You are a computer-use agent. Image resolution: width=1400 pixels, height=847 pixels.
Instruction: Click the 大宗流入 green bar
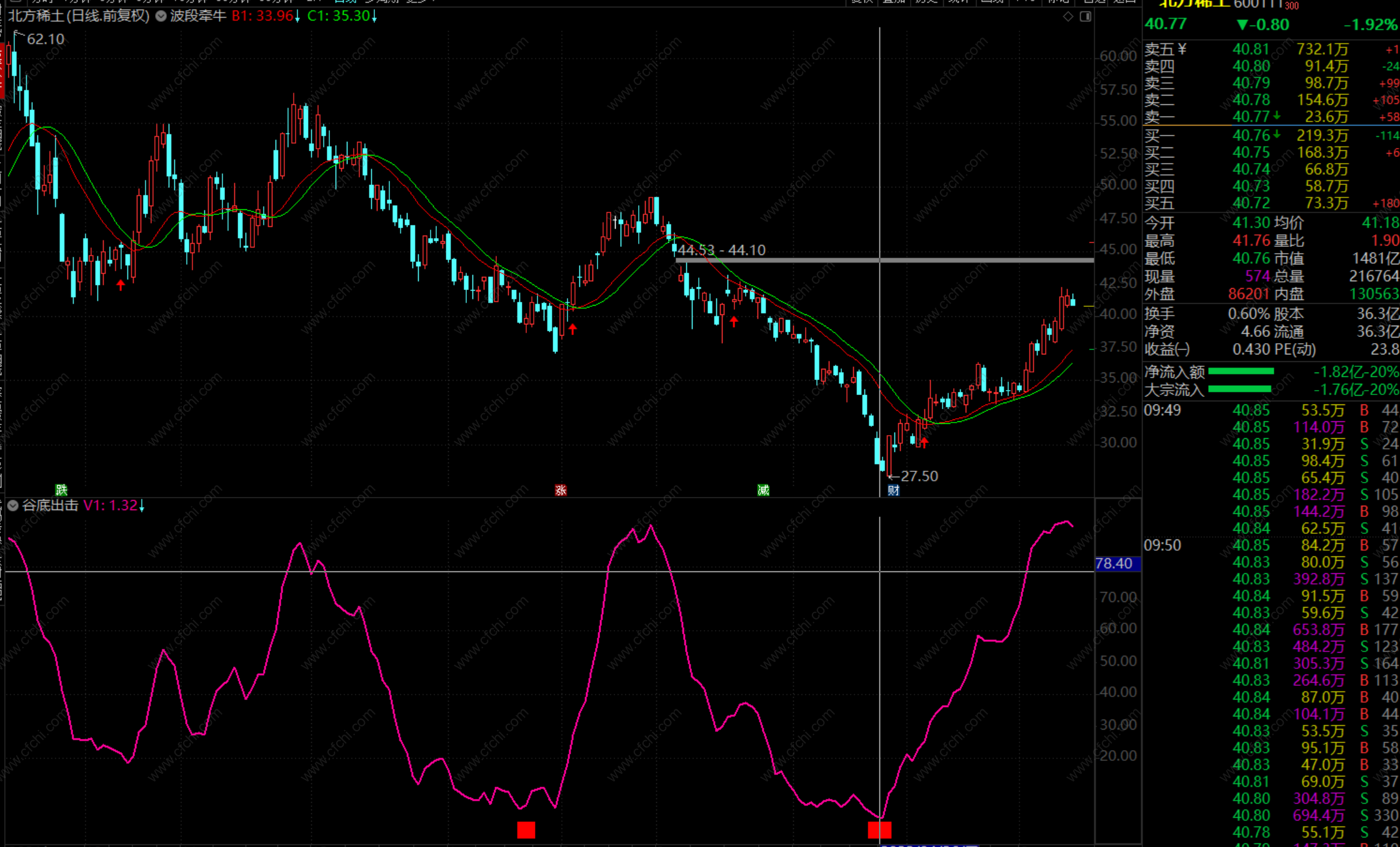coord(1239,389)
